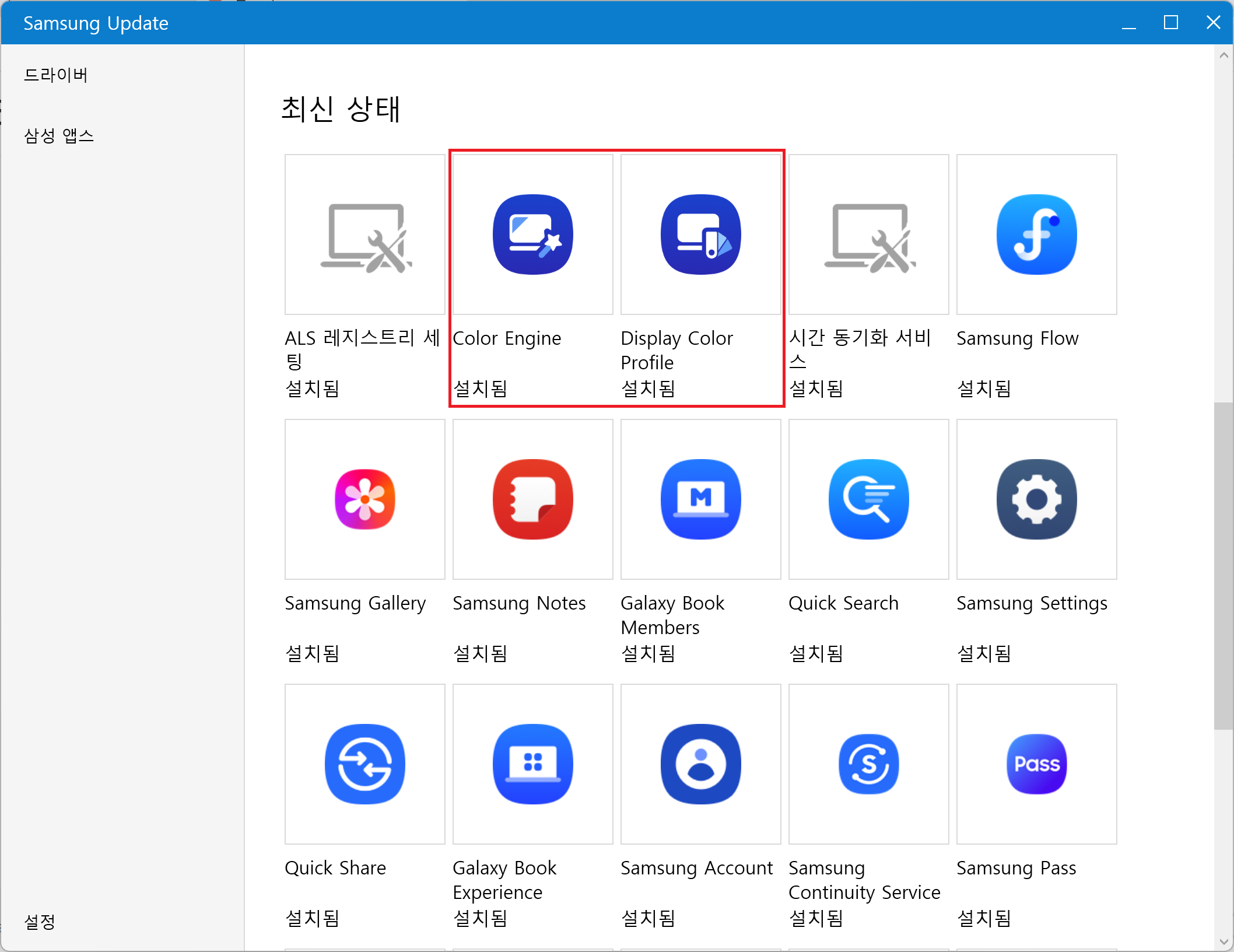Screen dimensions: 1234x952
Task: Open the Galaxy Book Experience icon
Action: 532,764
